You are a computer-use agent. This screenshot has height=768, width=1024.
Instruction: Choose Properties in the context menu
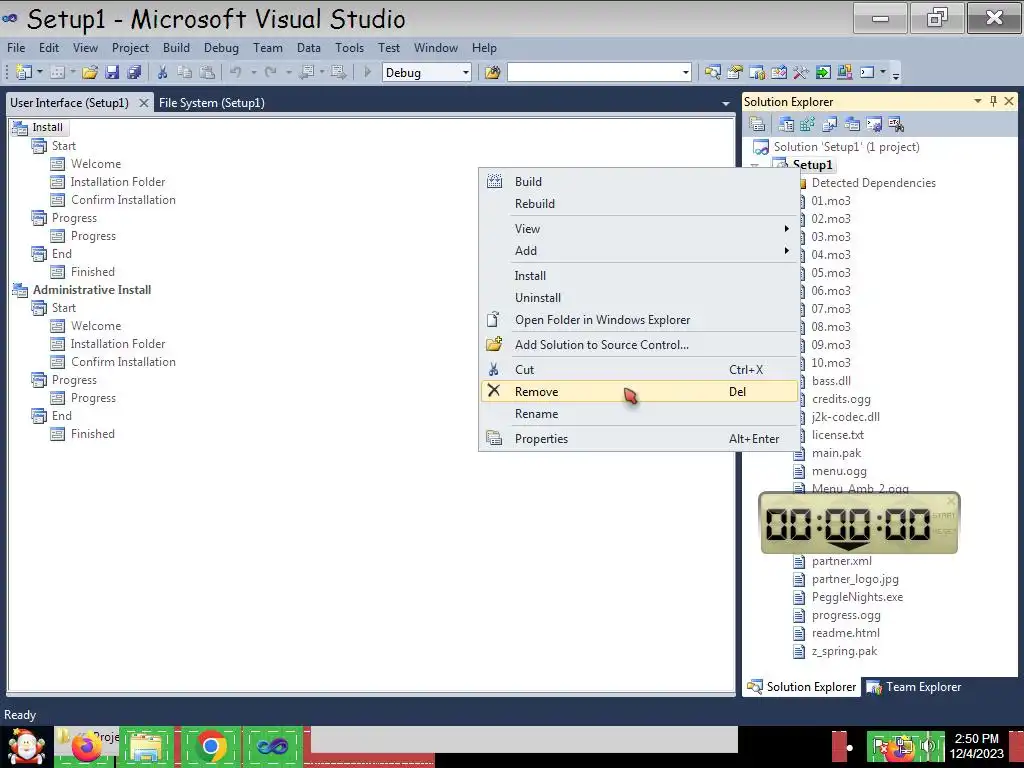click(639, 439)
